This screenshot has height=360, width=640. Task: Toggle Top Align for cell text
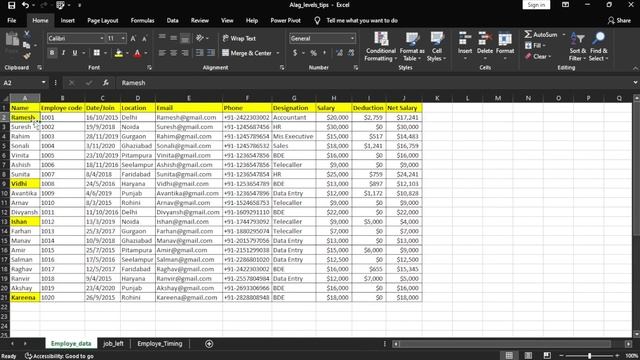[x=162, y=38]
